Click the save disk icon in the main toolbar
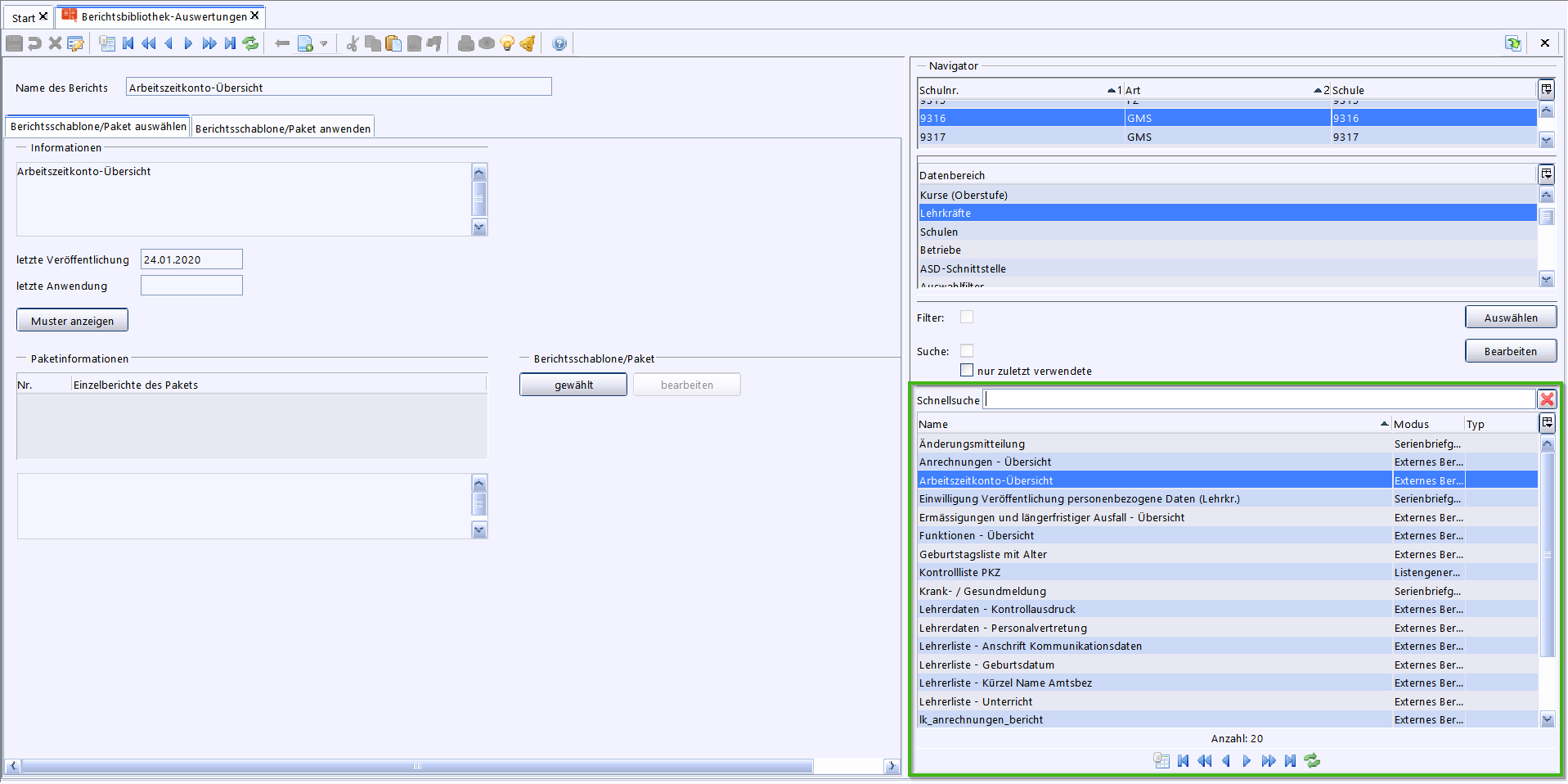Image resolution: width=1568 pixels, height=784 pixels. click(x=14, y=43)
